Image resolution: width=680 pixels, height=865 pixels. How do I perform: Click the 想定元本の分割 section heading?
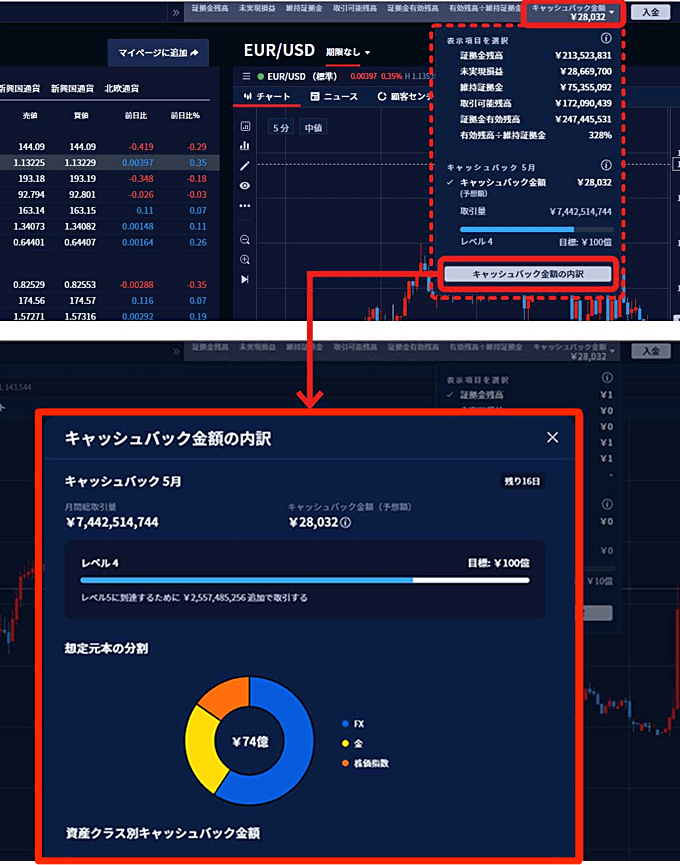coord(106,648)
